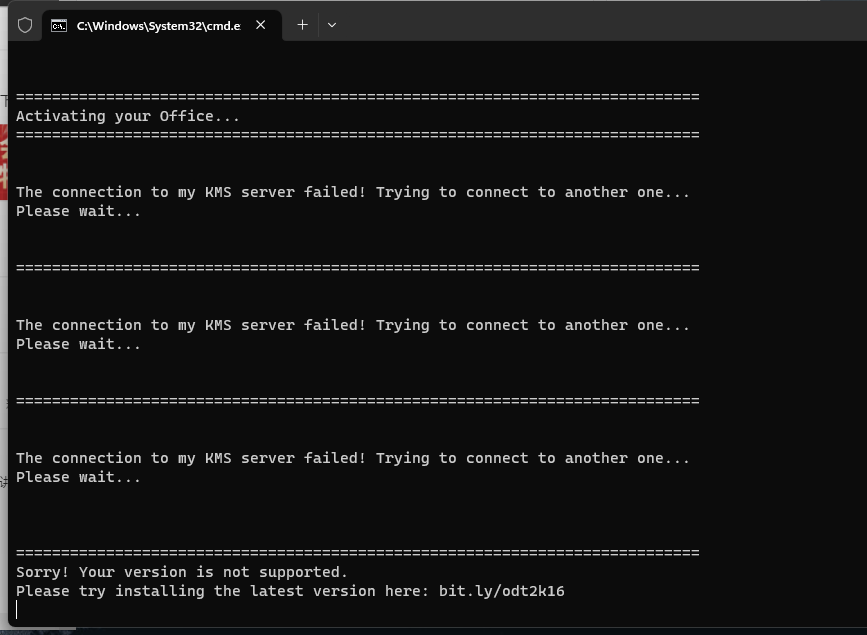Image resolution: width=867 pixels, height=635 pixels.
Task: Click the cmd icon on the tab
Action: coord(59,25)
